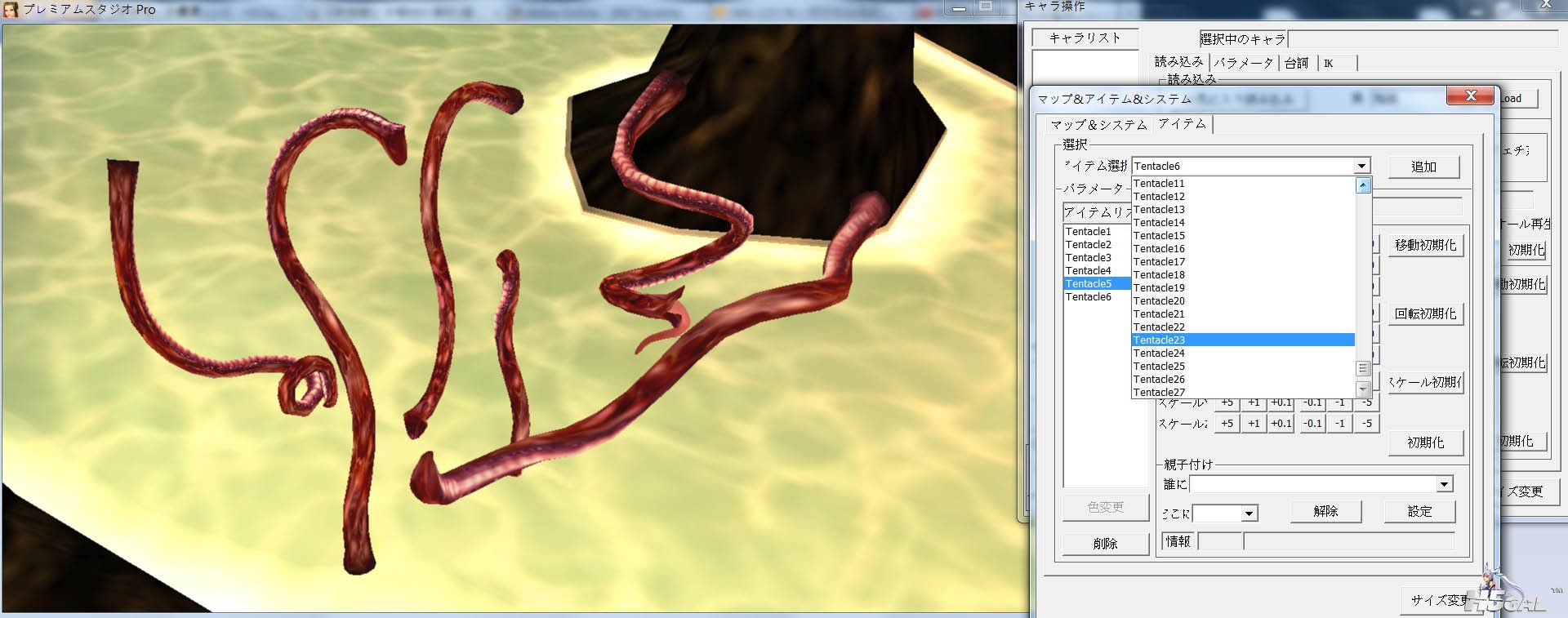The width and height of the screenshot is (1568, 618).
Task: Select Tentacle4 in the item list
Action: (x=1098, y=271)
